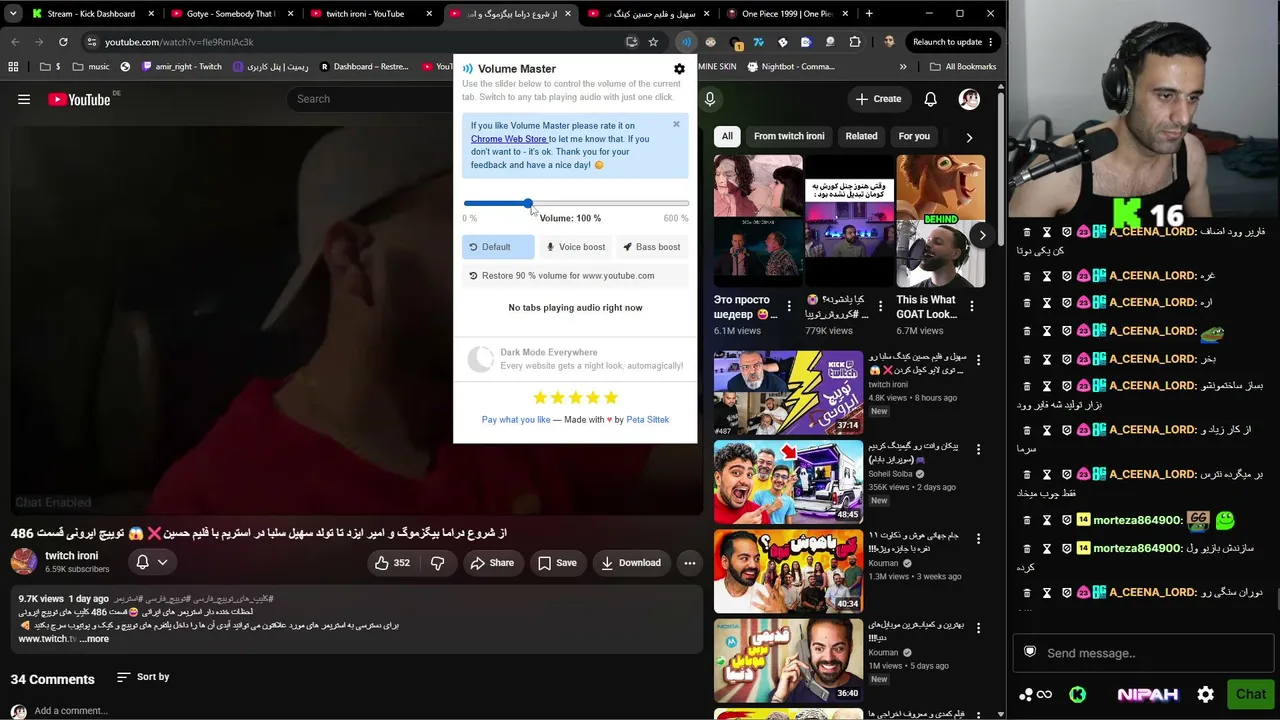1280x720 pixels.
Task: Enable Voice boost mode
Action: point(575,247)
